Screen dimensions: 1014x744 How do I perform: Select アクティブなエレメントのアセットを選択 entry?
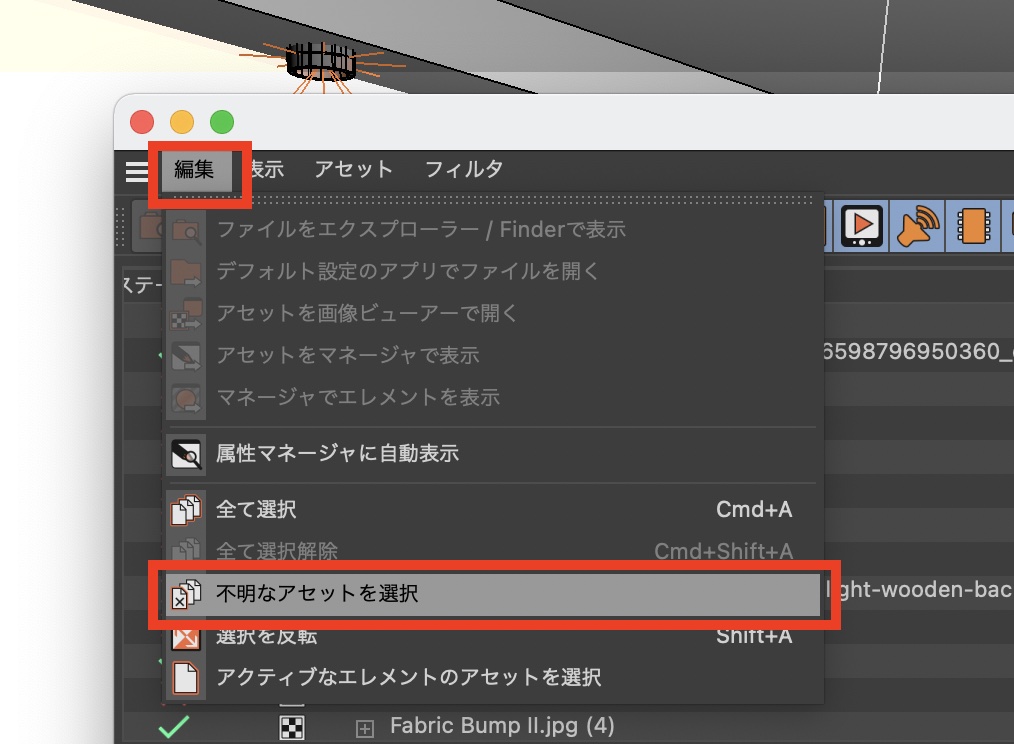coord(408,678)
